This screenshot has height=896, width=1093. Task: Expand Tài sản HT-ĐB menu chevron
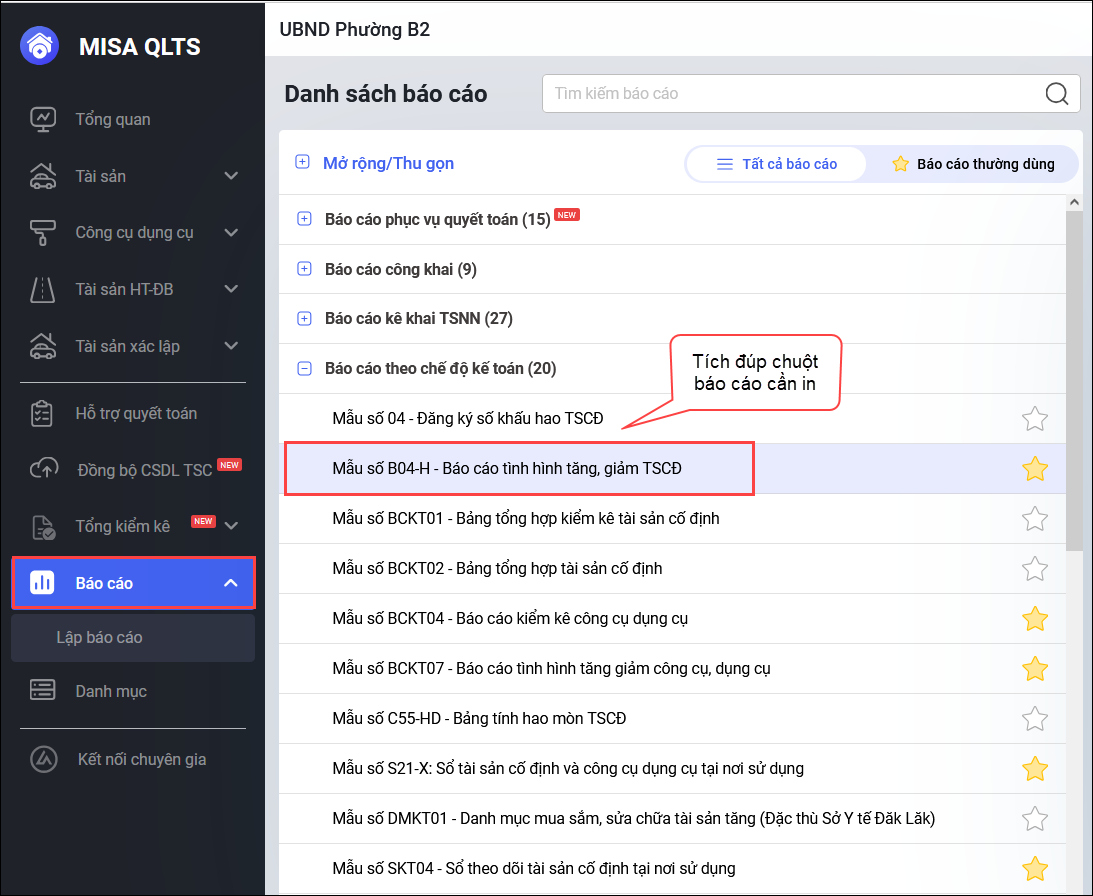[231, 289]
